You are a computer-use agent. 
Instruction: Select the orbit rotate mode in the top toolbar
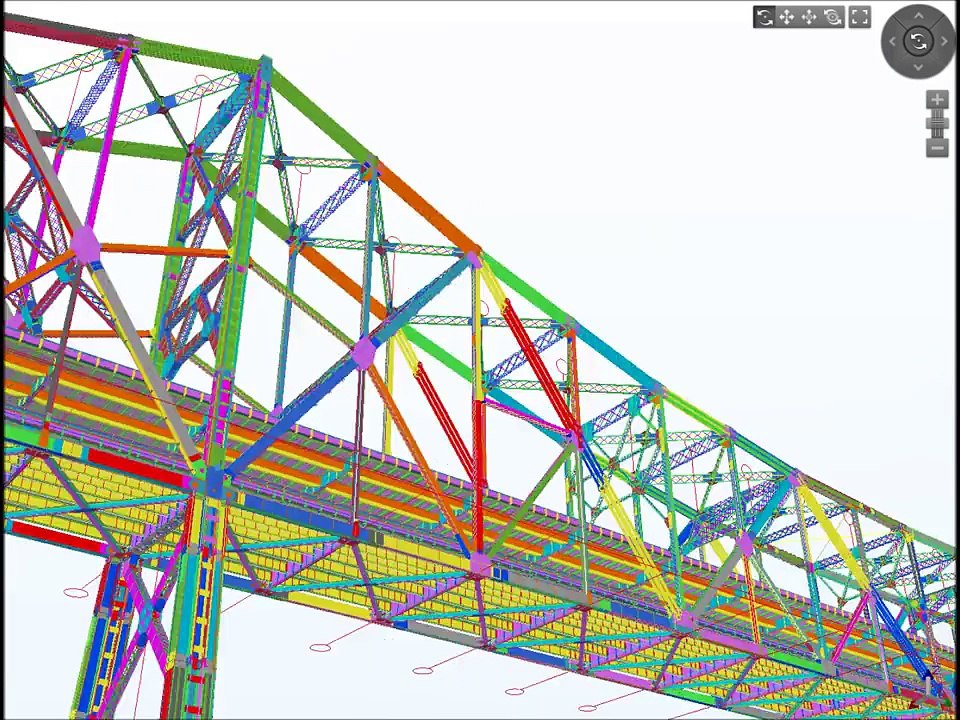[x=764, y=17]
